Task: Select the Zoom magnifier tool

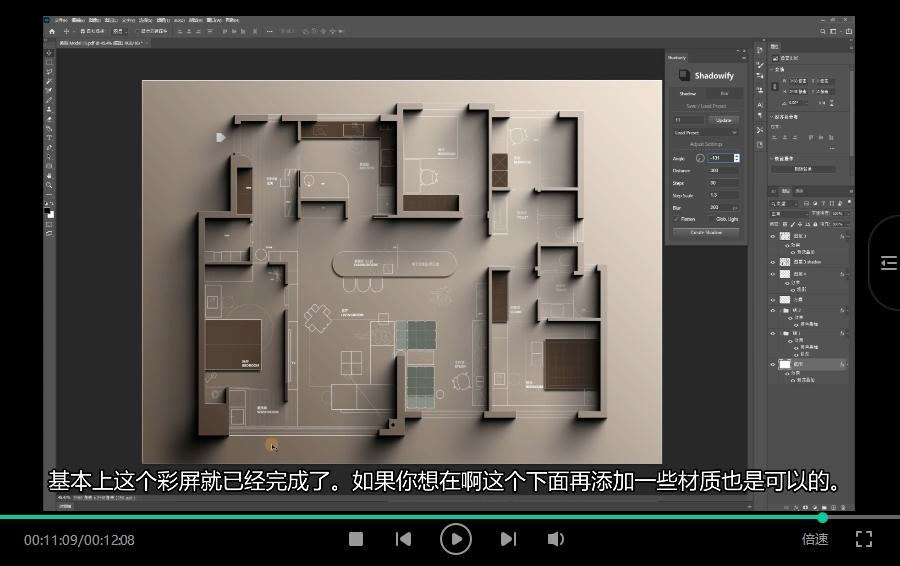Action: coord(49,186)
